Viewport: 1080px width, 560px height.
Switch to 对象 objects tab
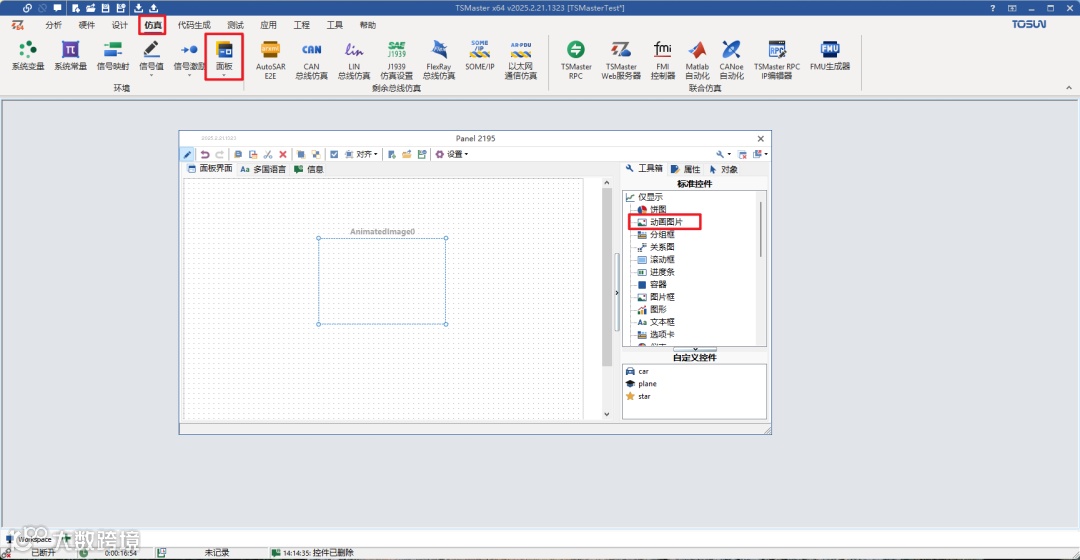click(x=723, y=169)
